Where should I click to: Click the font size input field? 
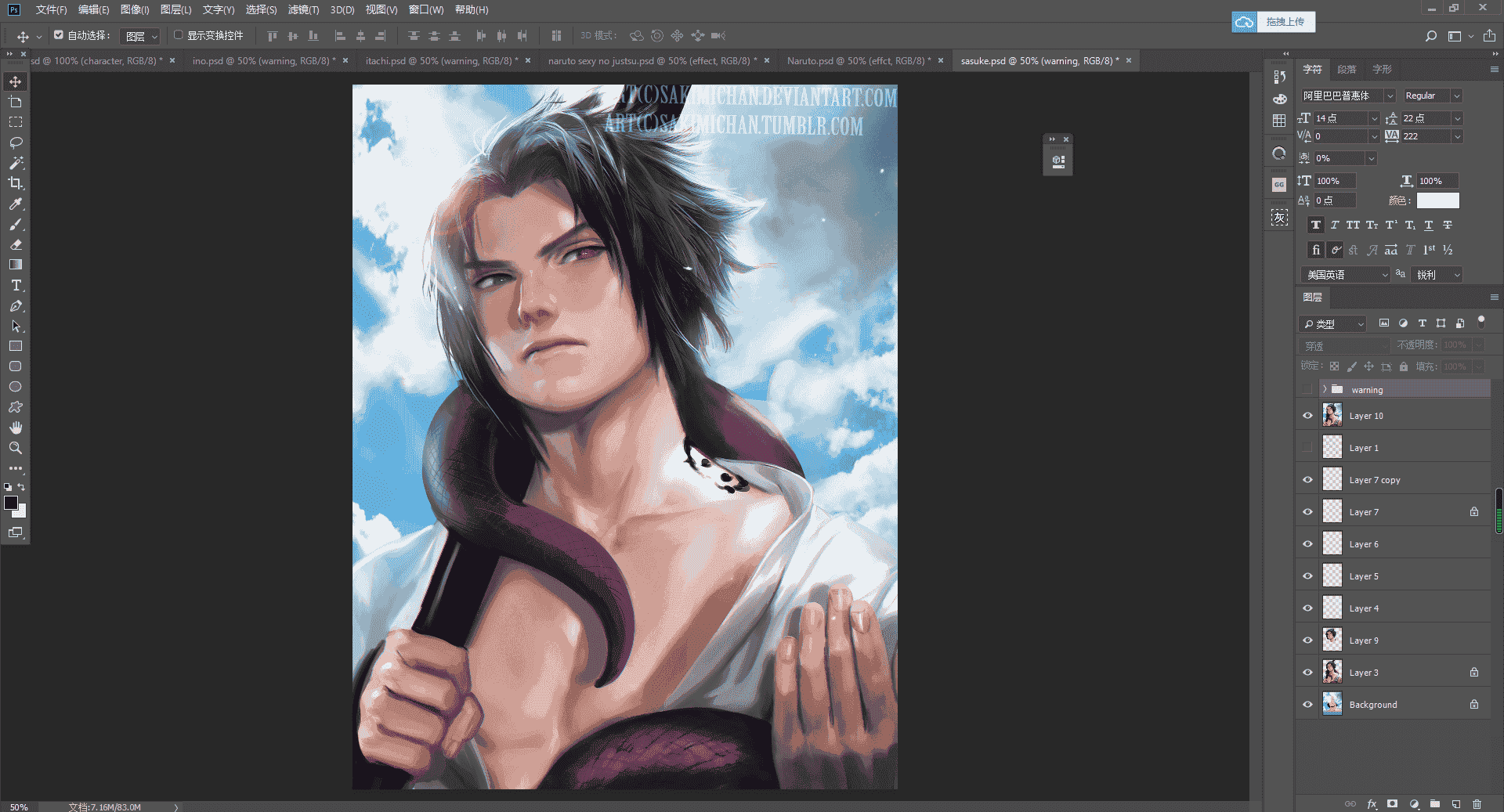pos(1340,118)
